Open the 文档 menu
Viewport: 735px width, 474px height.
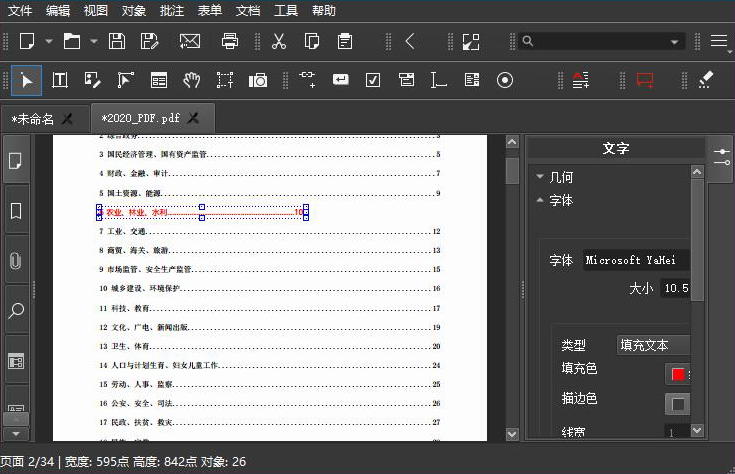[x=248, y=10]
